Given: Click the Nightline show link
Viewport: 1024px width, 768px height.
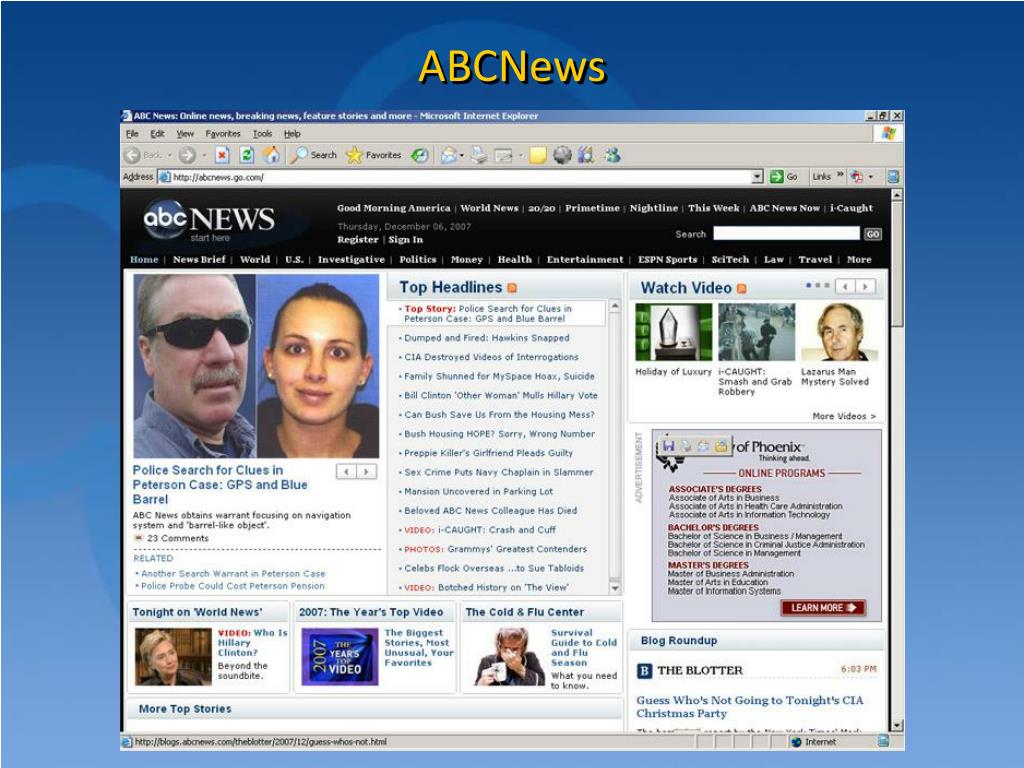Looking at the screenshot, I should click(x=654, y=208).
